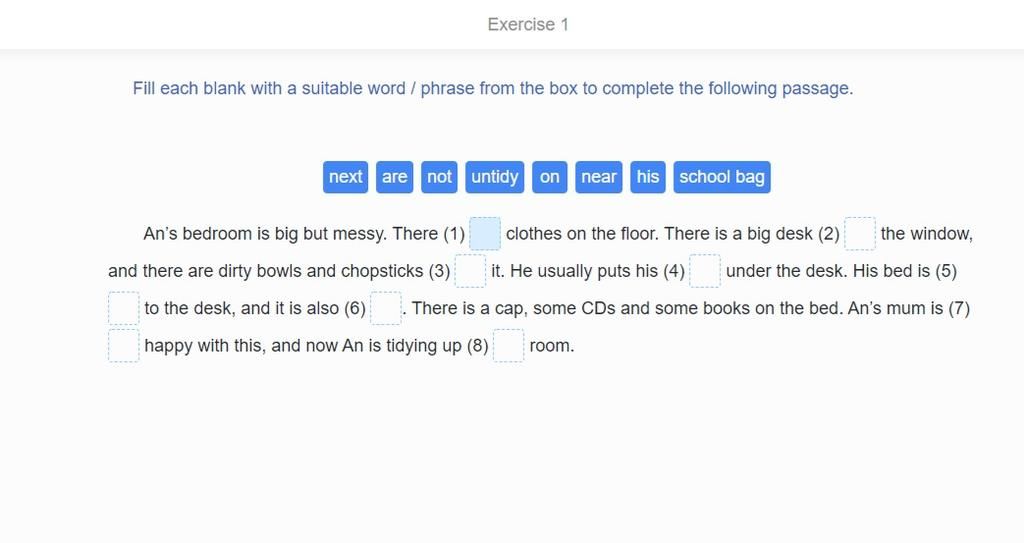Select blank (8) before 'room'
This screenshot has height=543, width=1024.
pyautogui.click(x=508, y=346)
